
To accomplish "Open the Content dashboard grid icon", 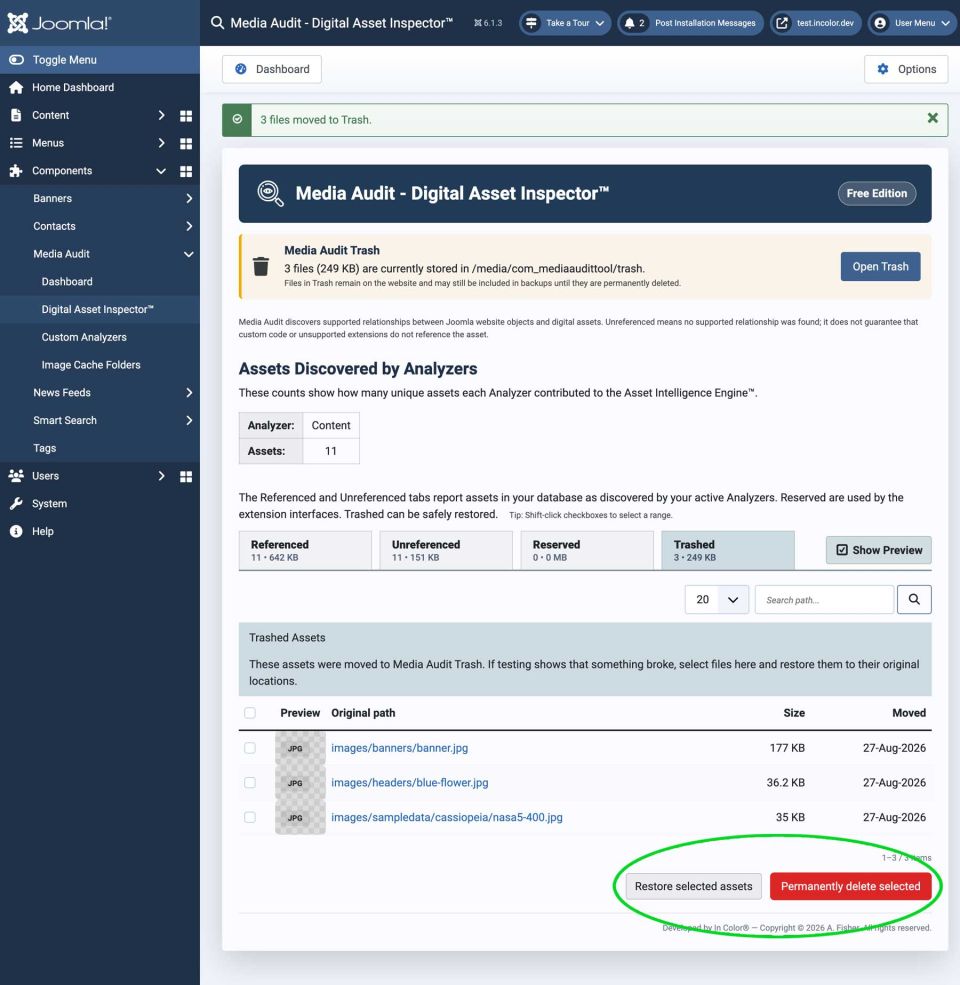I will click(186, 116).
